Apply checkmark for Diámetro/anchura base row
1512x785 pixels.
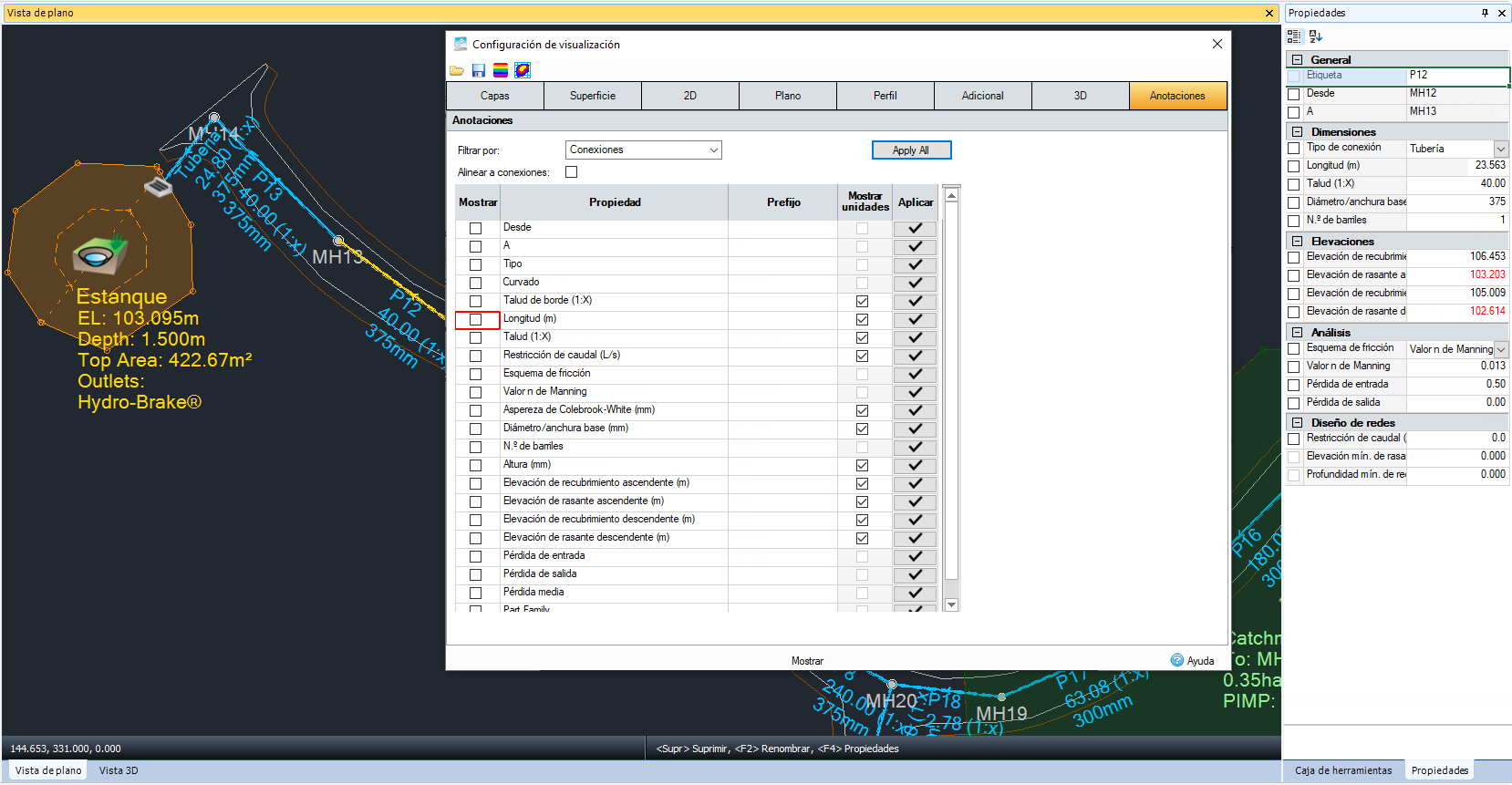coord(915,429)
